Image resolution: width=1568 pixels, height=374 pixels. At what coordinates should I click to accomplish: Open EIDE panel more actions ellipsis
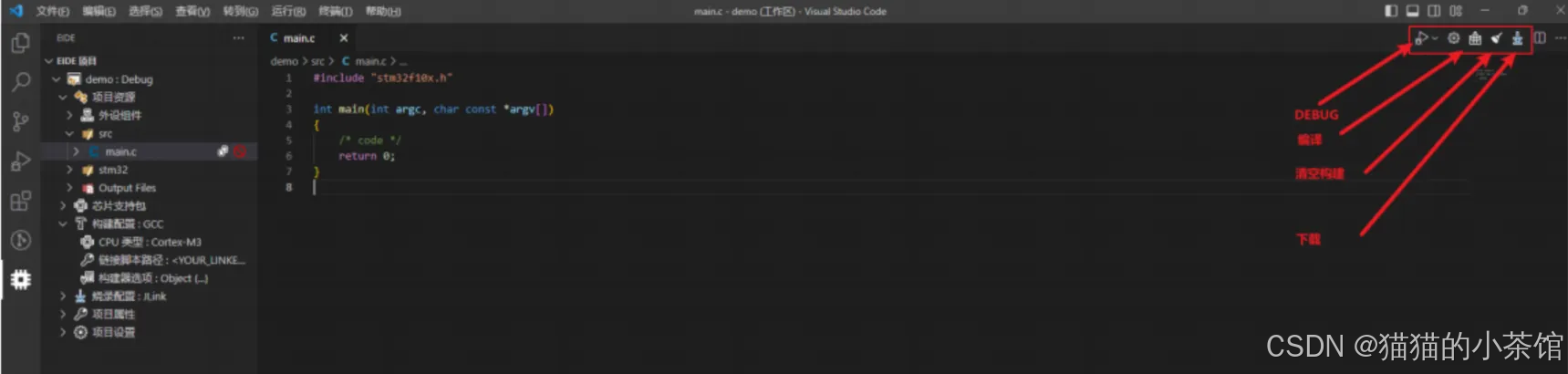tap(239, 38)
